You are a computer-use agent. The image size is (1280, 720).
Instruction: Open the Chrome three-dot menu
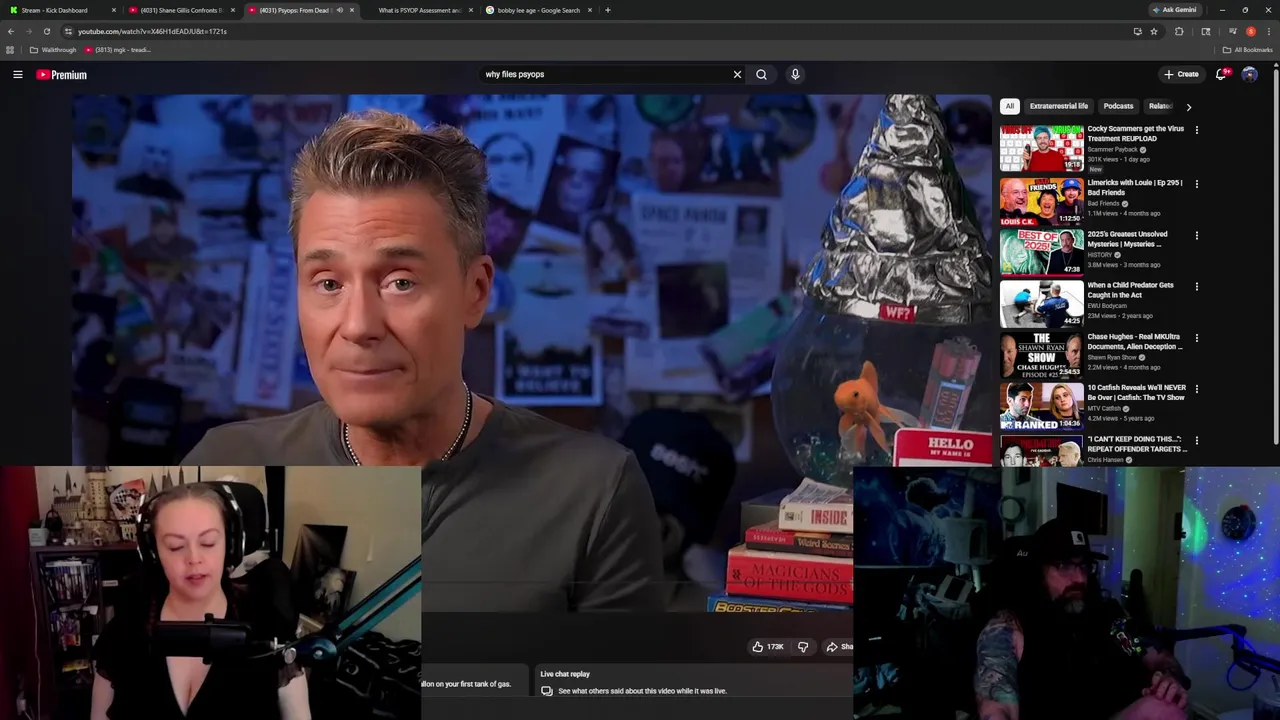point(1268,31)
